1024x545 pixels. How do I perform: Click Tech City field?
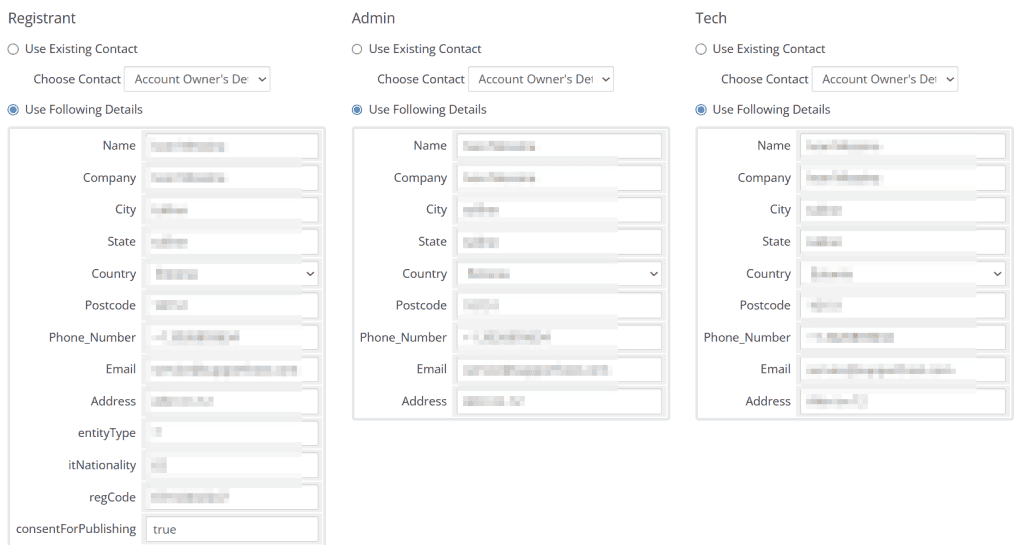point(903,210)
